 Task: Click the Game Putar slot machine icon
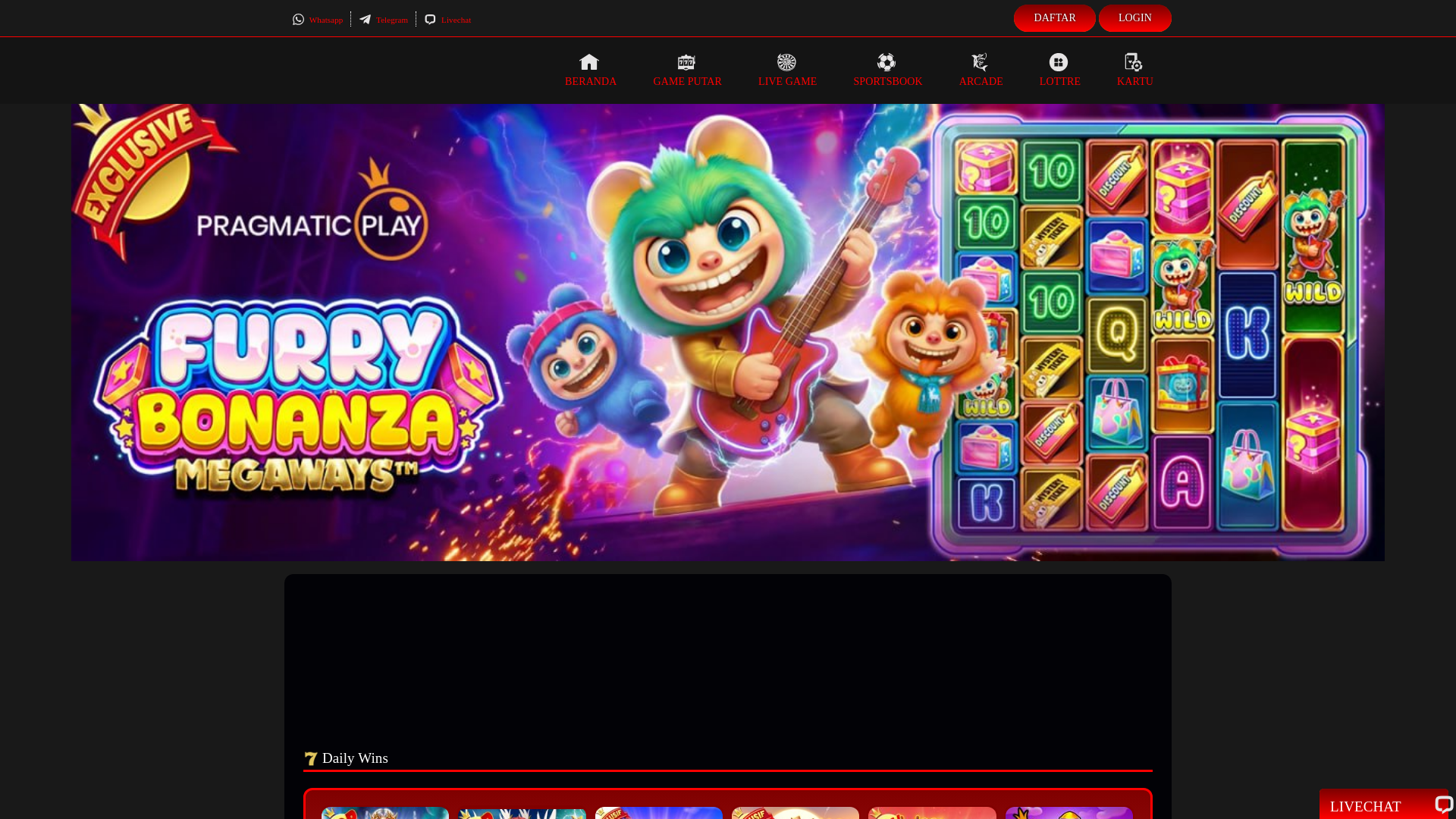pyautogui.click(x=686, y=62)
